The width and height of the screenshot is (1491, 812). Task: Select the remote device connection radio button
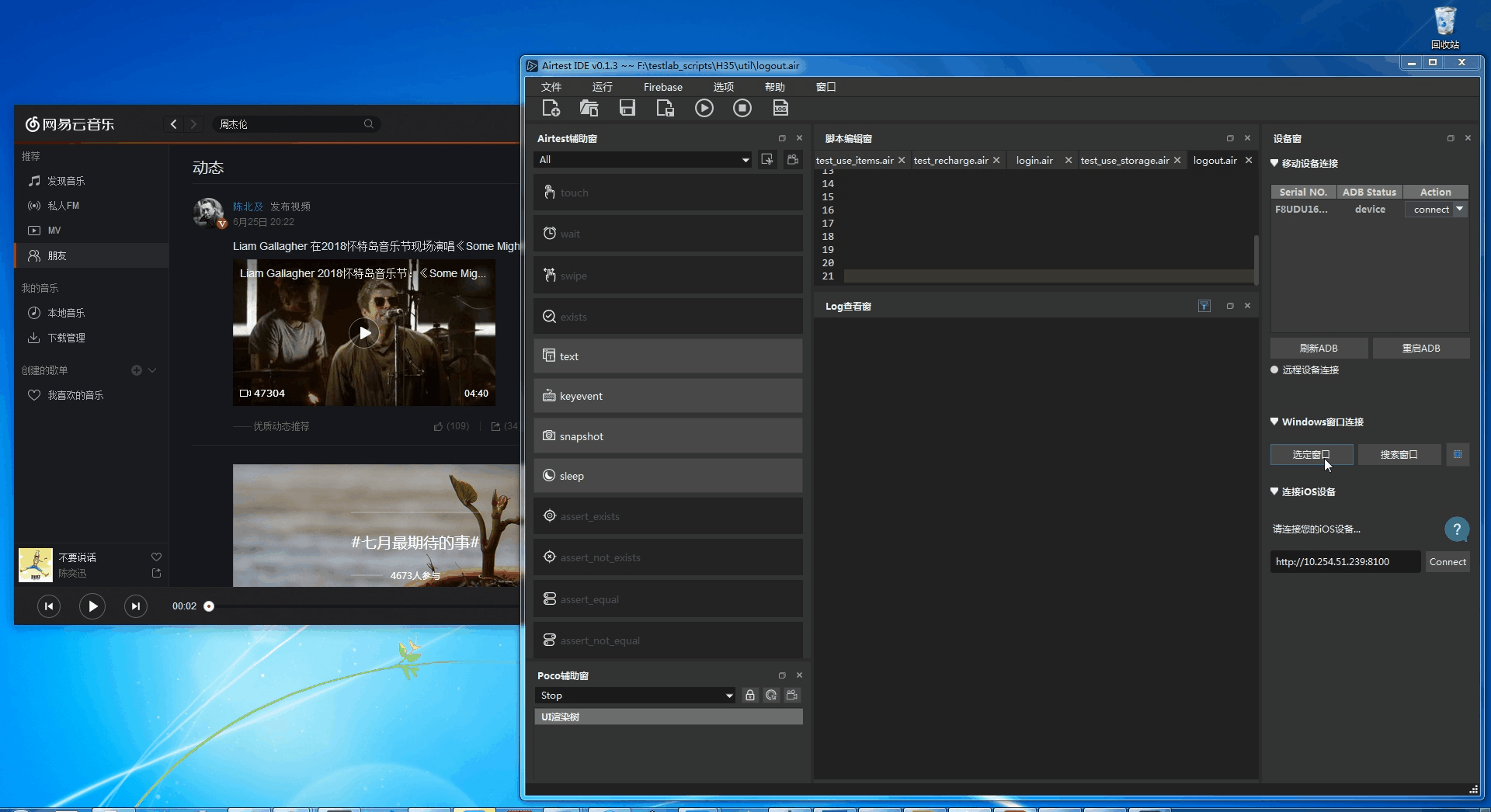tap(1274, 370)
